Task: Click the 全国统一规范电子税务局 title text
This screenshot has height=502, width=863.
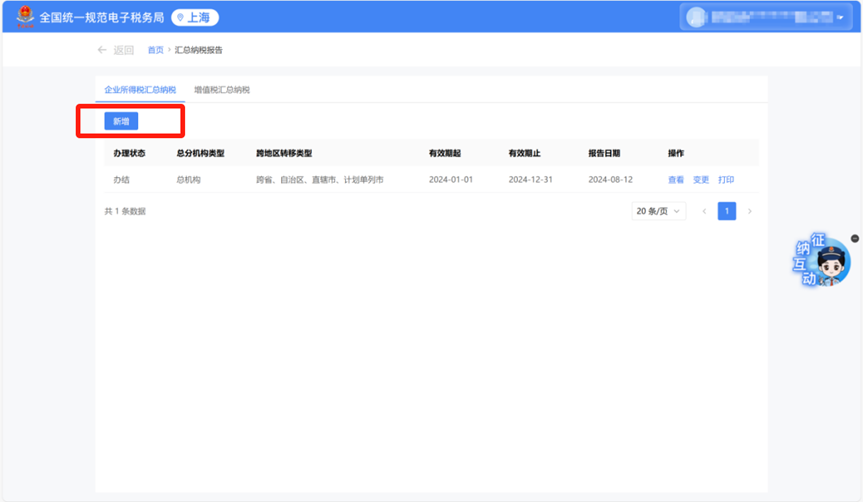Action: pyautogui.click(x=101, y=18)
